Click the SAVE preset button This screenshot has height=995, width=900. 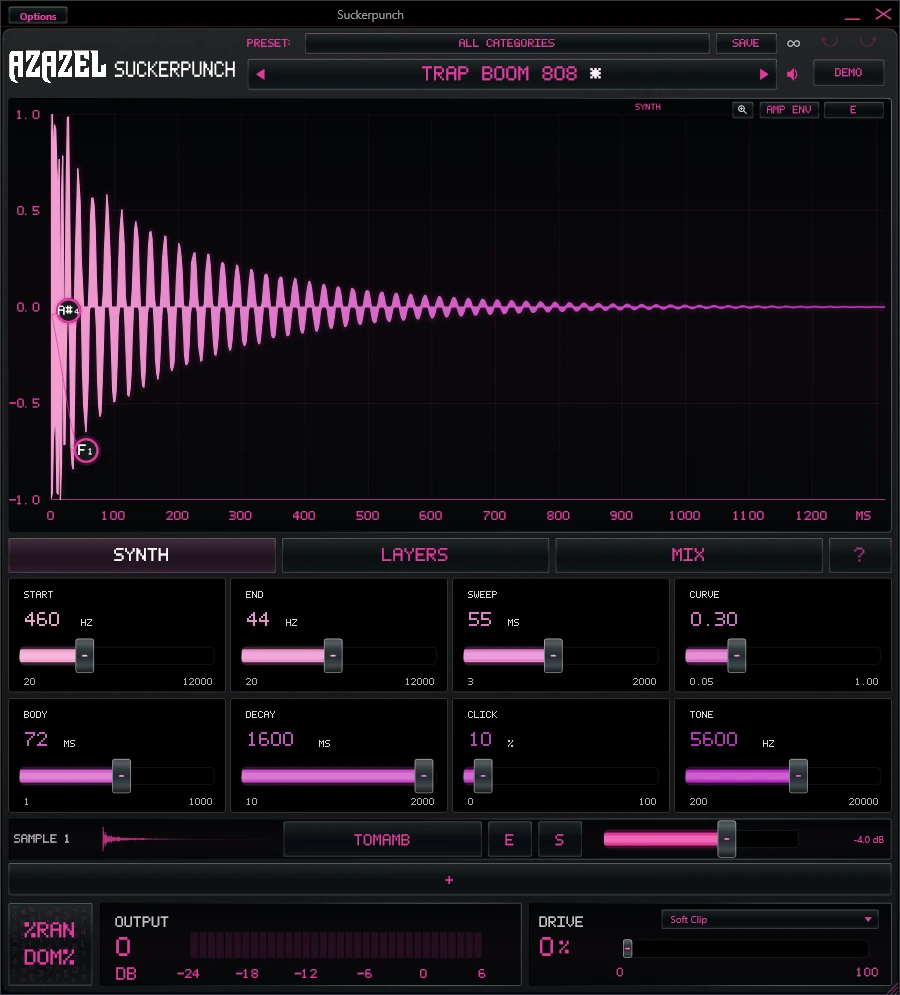point(746,43)
